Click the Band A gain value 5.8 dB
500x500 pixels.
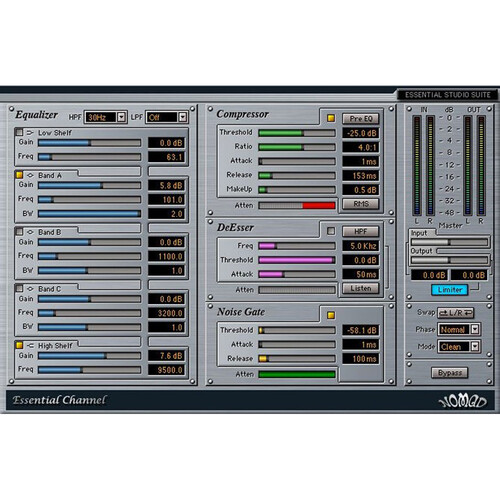click(166, 185)
